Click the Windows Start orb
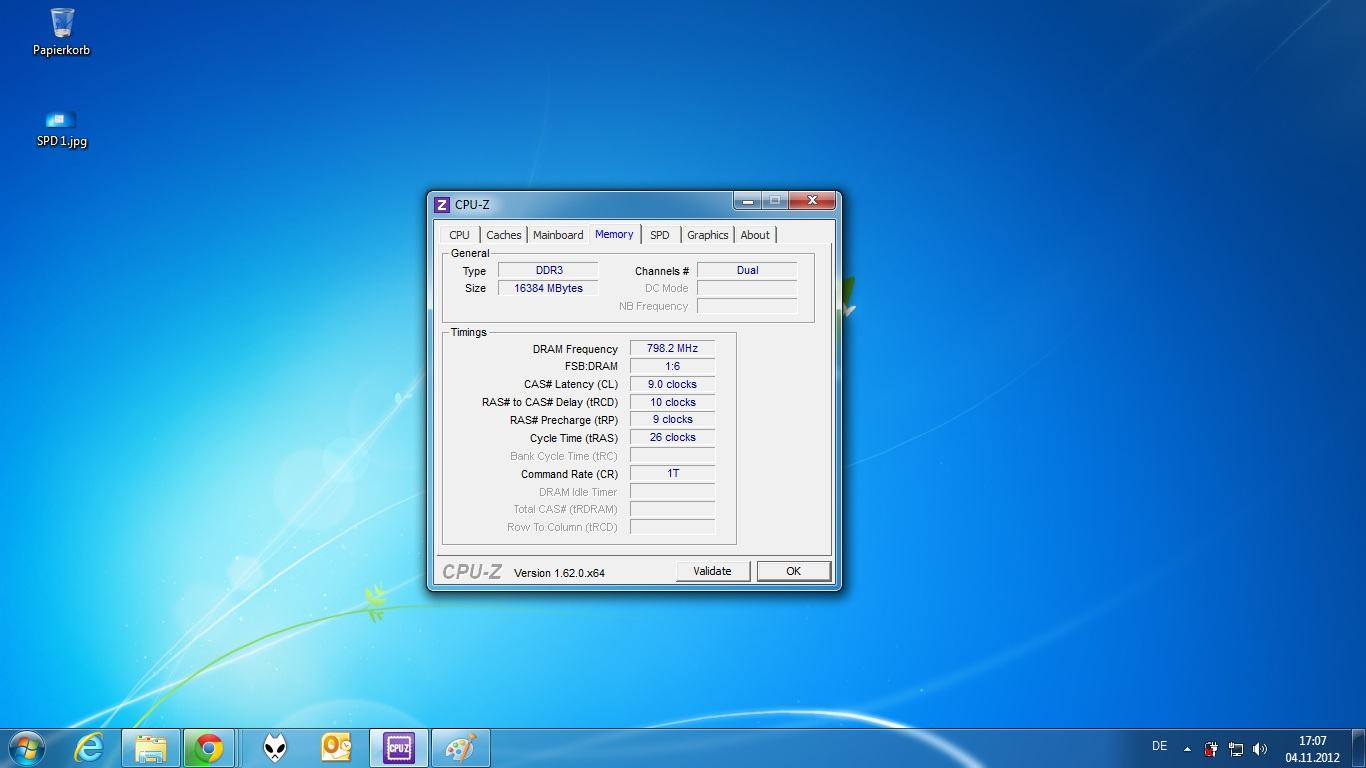The height and width of the screenshot is (768, 1366). tap(26, 748)
